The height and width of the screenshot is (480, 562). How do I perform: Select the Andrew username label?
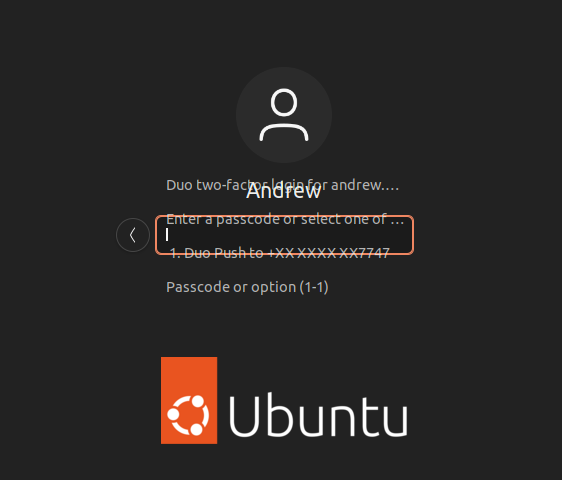(x=283, y=191)
